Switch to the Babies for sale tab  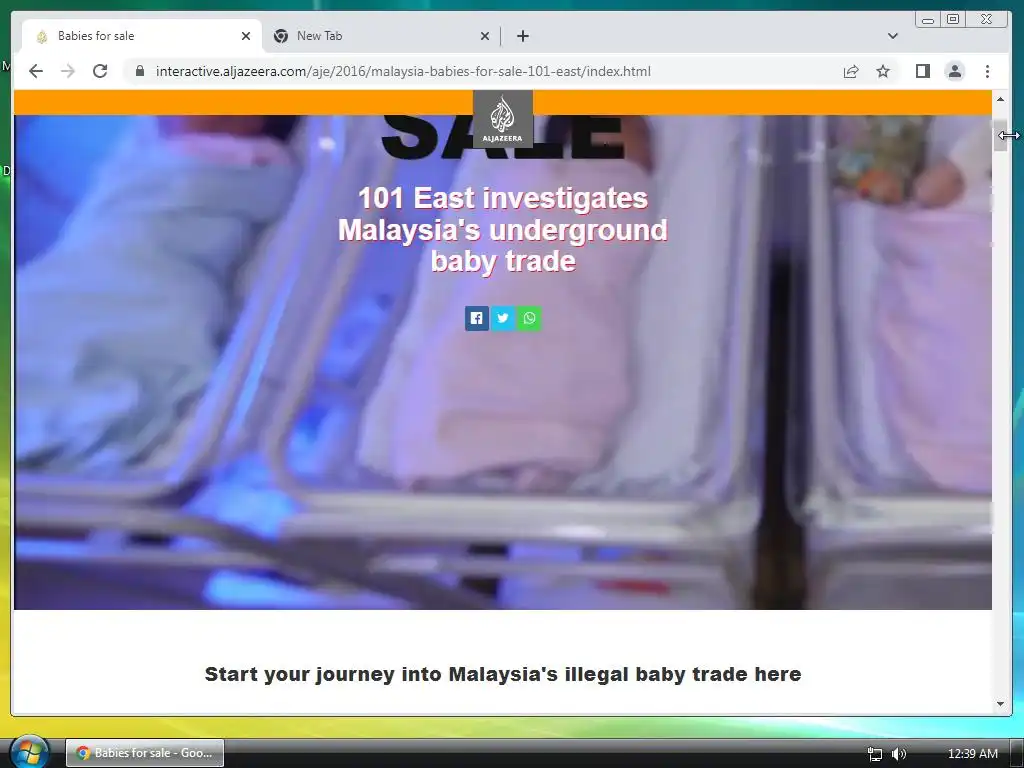tap(142, 36)
